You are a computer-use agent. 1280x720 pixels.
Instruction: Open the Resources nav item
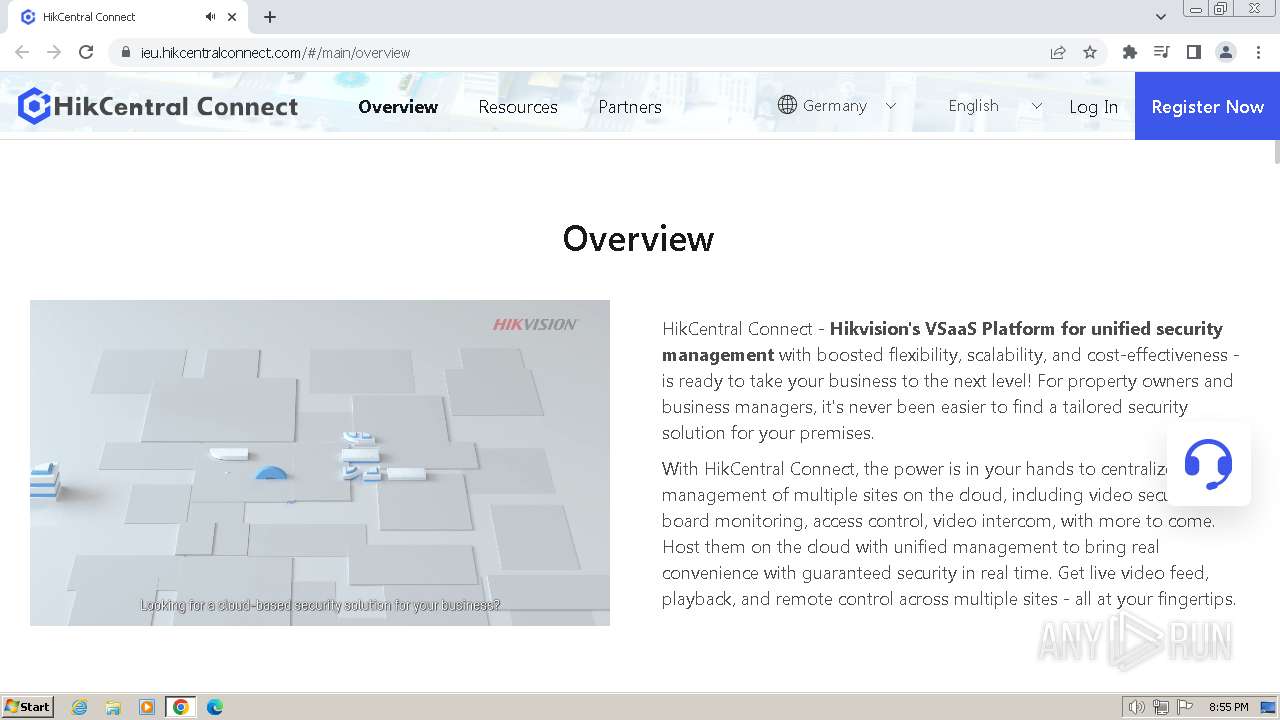click(x=518, y=106)
